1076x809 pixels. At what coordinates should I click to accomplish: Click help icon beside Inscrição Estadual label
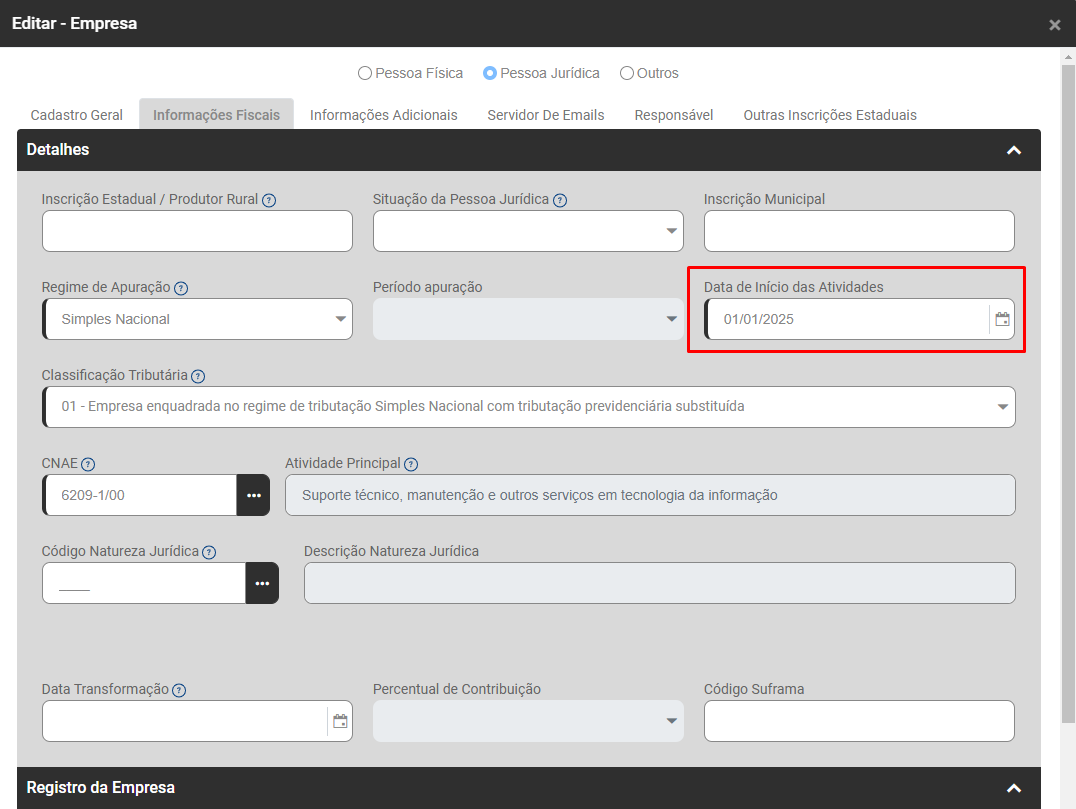pos(269,200)
